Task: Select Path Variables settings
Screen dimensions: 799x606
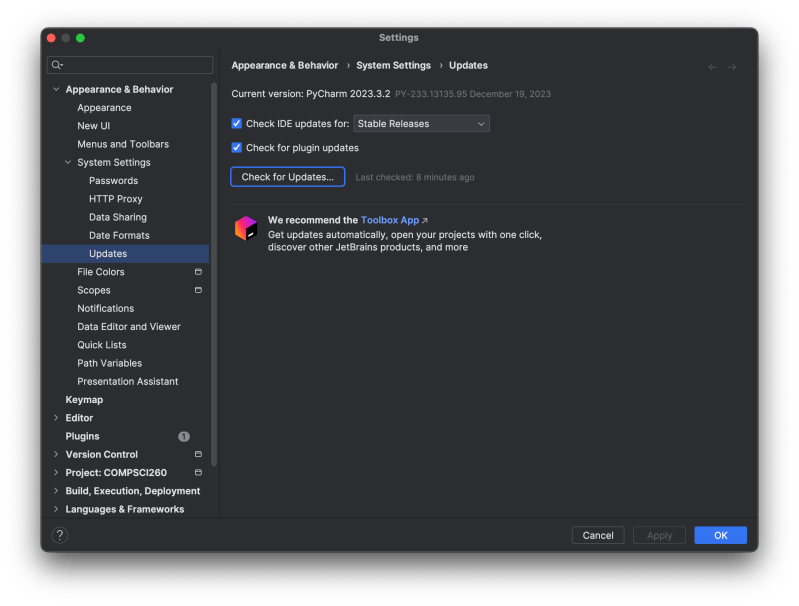Action: pos(110,363)
